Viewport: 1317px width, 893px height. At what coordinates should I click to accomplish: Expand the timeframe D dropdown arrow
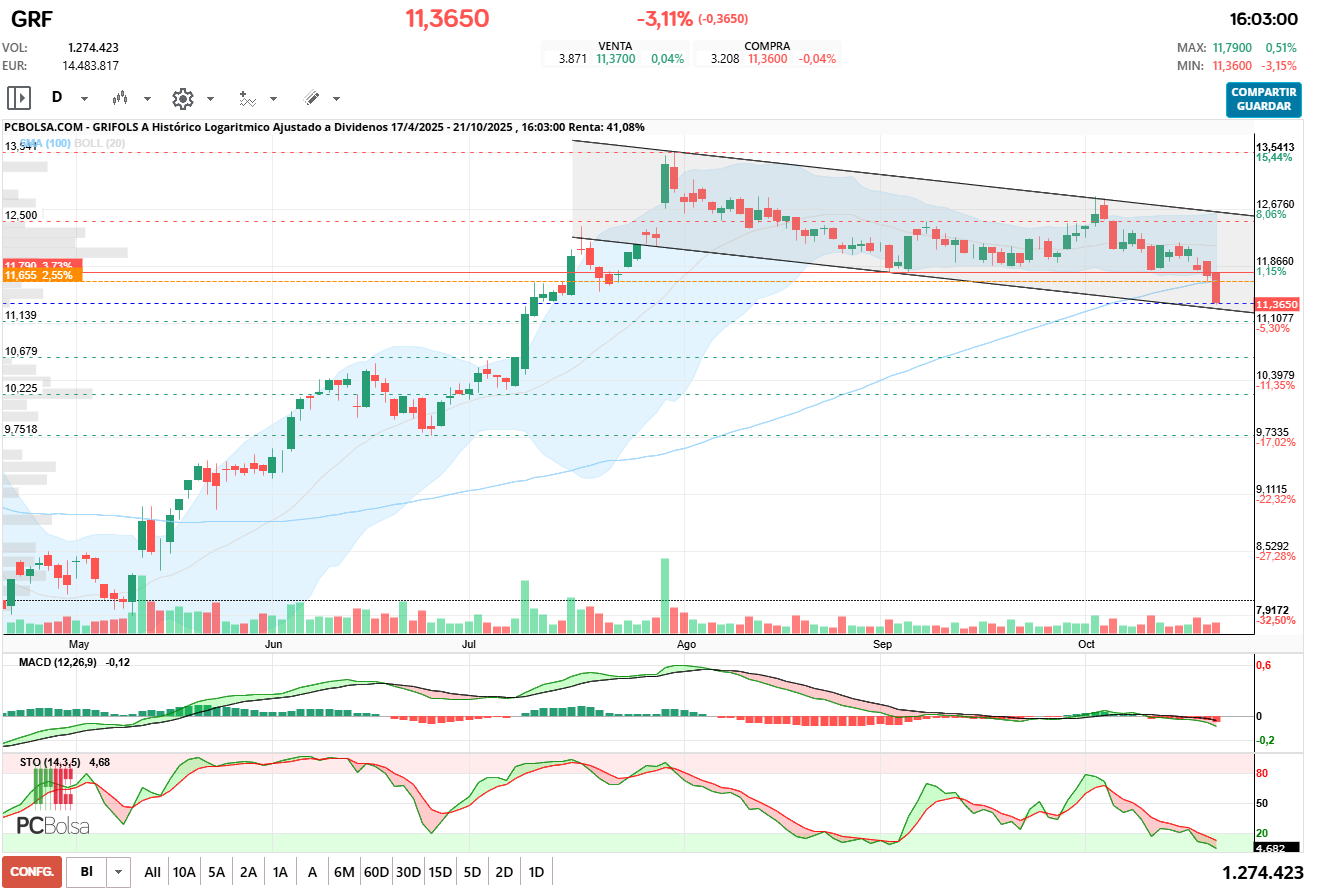(x=84, y=99)
